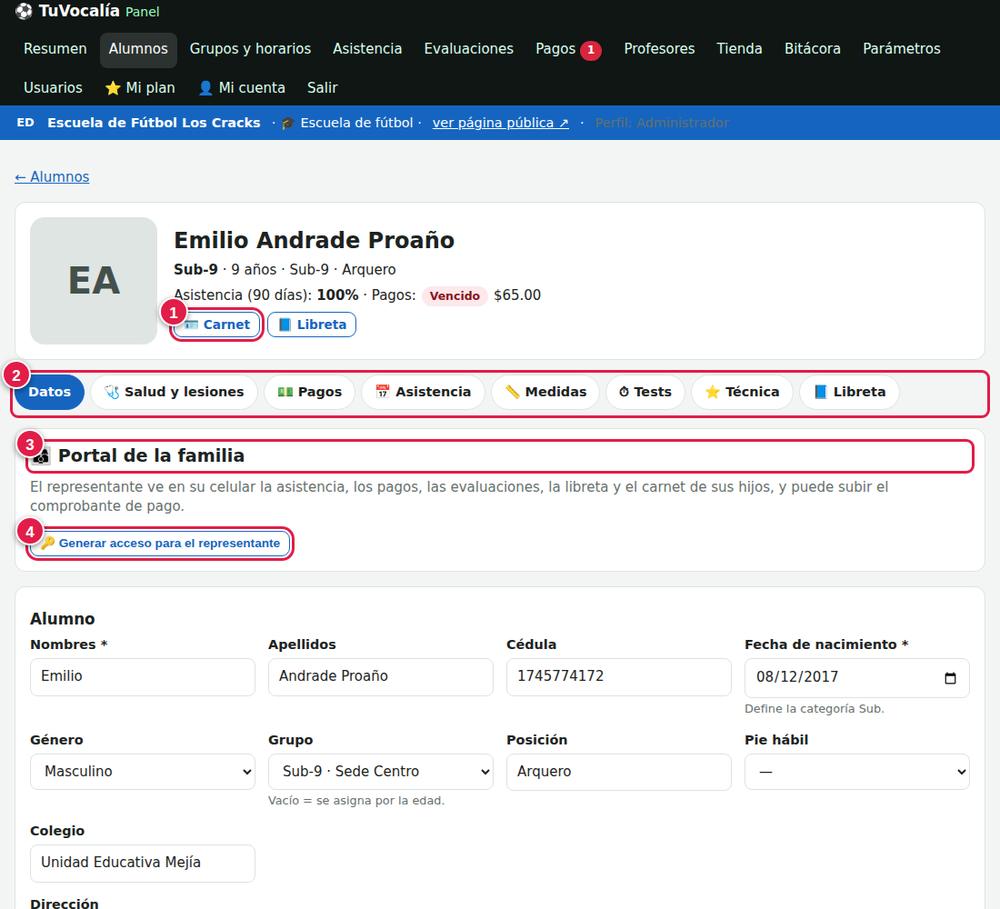Focus the Cédula input field
This screenshot has height=909, width=1000.
pos(619,677)
